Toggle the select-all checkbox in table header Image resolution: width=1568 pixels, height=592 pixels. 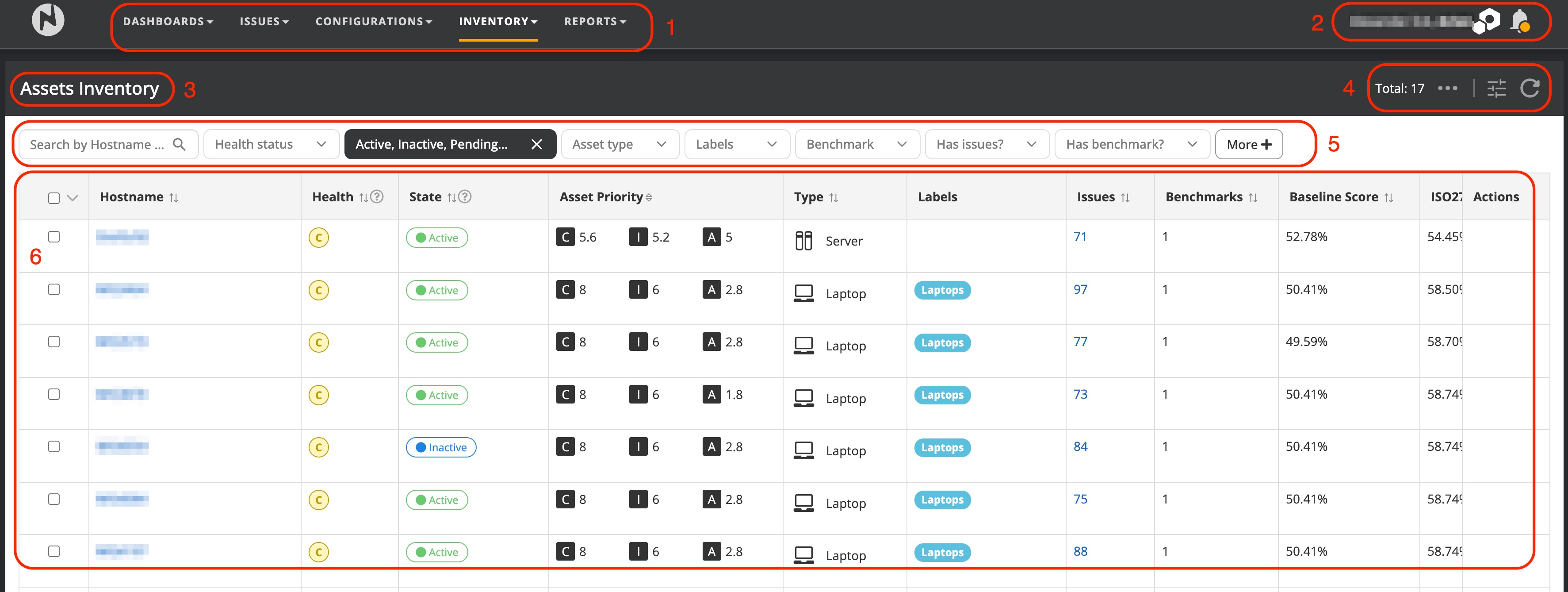pos(54,198)
